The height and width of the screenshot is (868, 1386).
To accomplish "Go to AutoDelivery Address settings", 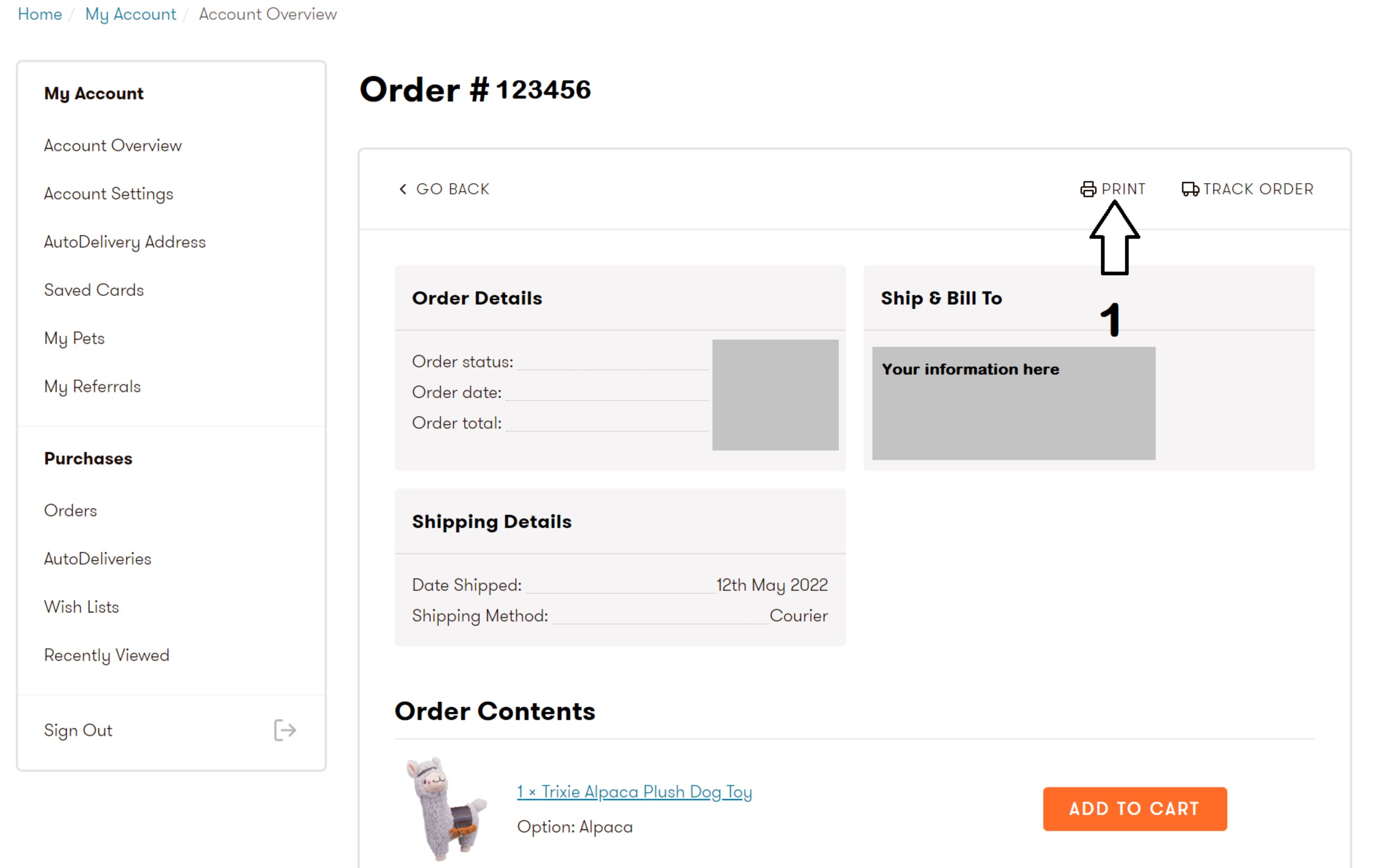I will pyautogui.click(x=125, y=241).
